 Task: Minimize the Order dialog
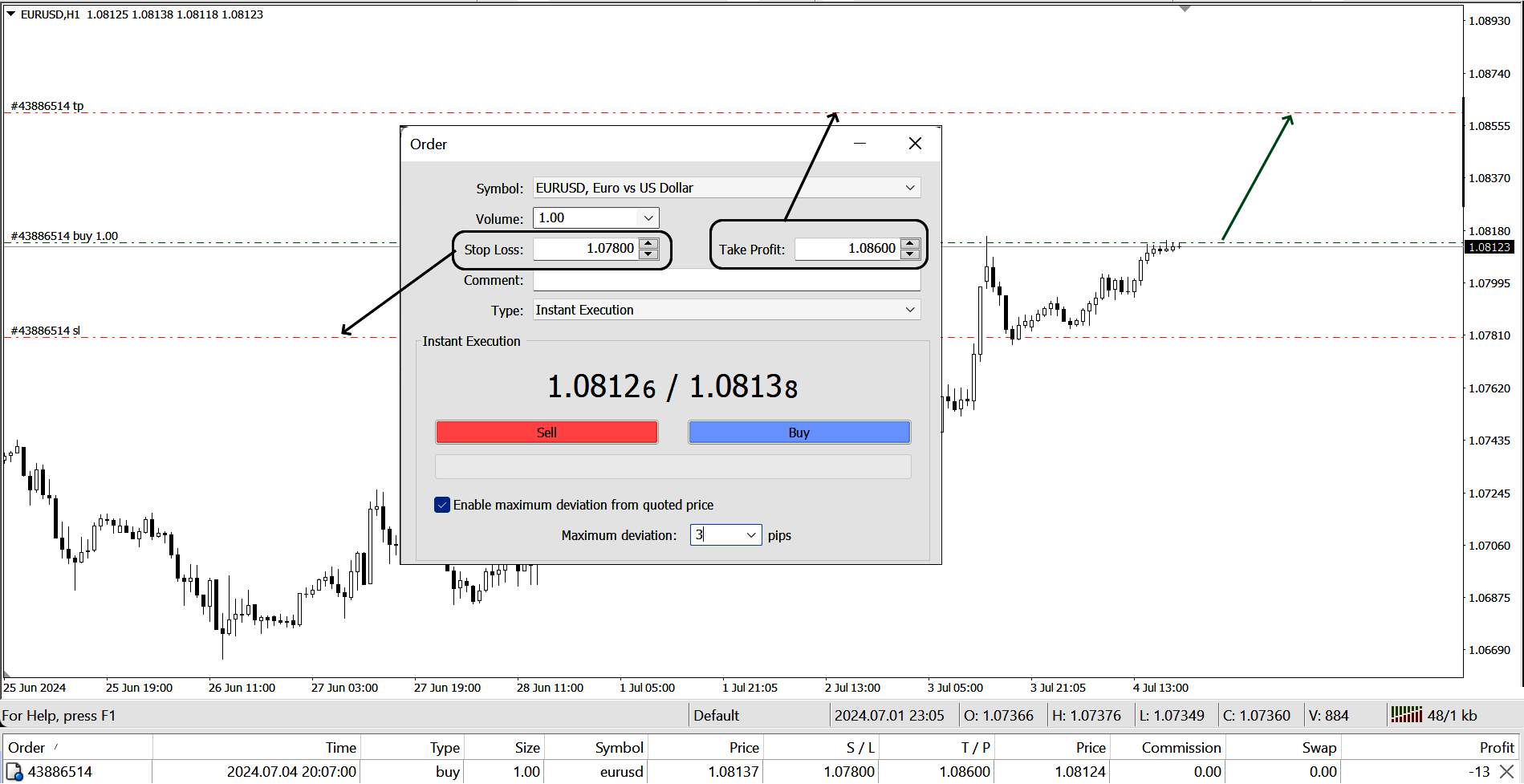[x=860, y=144]
